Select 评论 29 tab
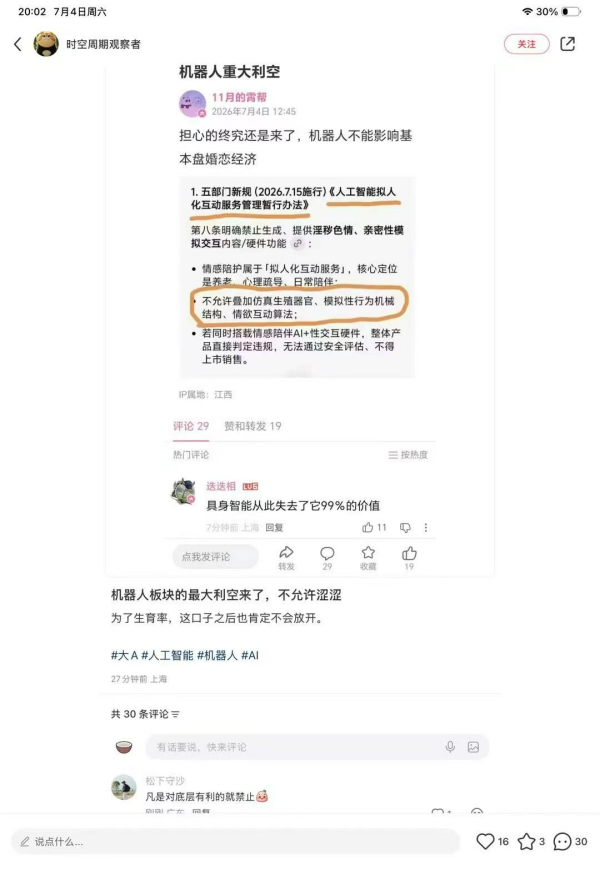Image resolution: width=600 pixels, height=870 pixels. tap(191, 426)
